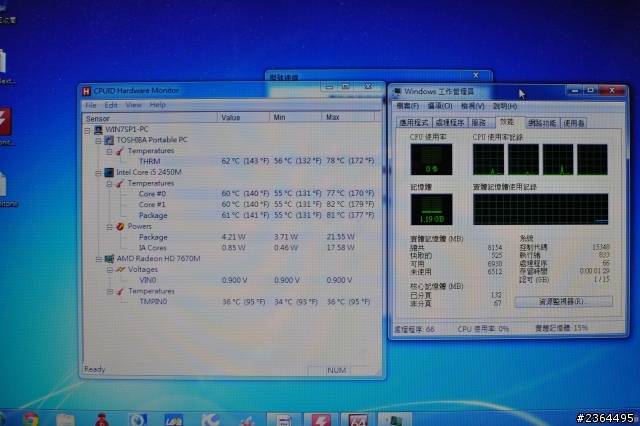Click the thermometer icon under Intel Core i5
The image size is (640, 426).
120,184
